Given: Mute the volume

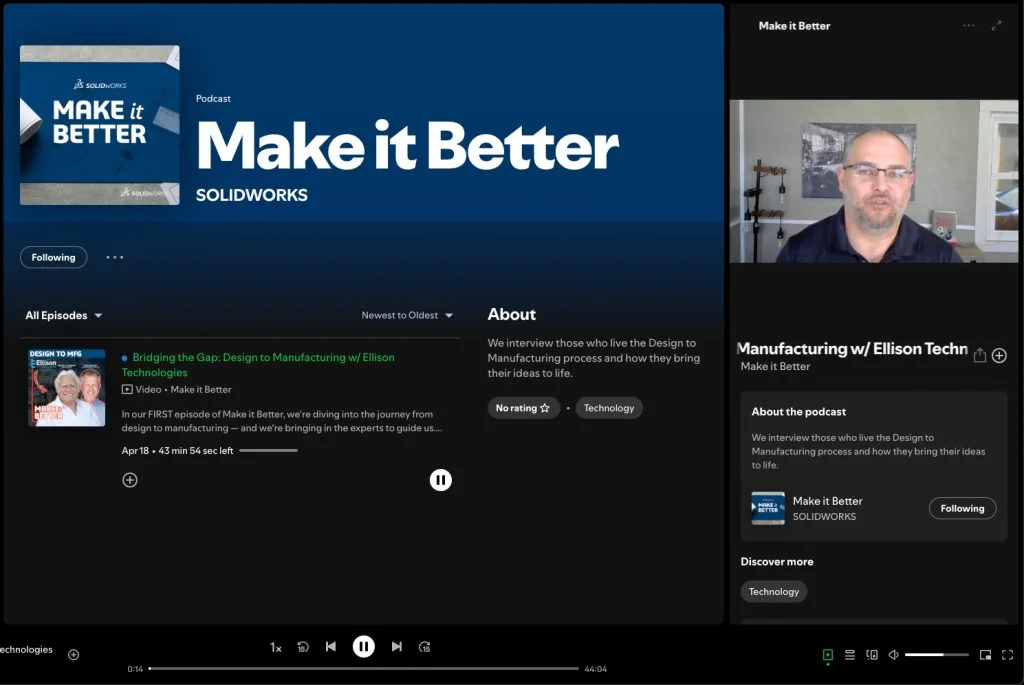Looking at the screenshot, I should [895, 655].
